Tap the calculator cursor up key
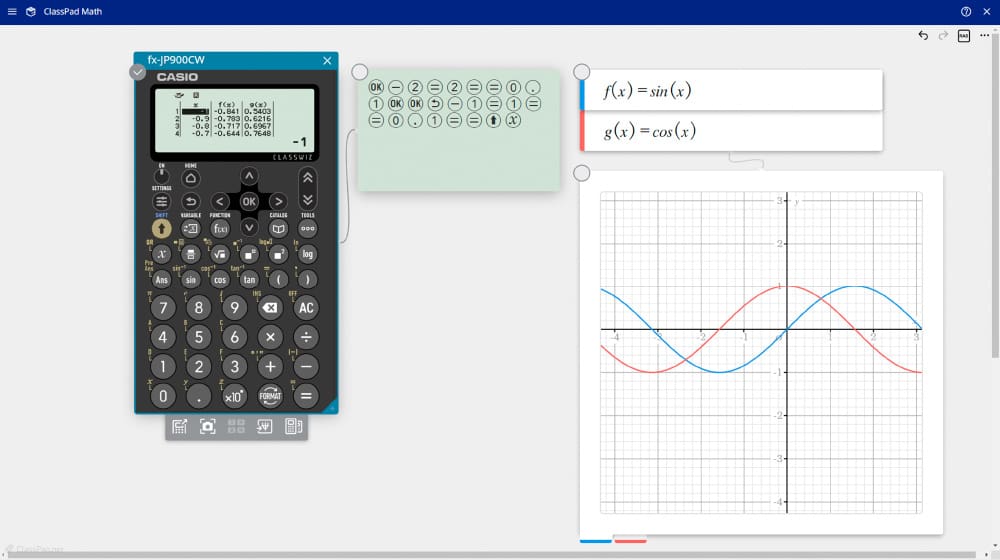Screen dimensions: 1000x560 pos(249,176)
